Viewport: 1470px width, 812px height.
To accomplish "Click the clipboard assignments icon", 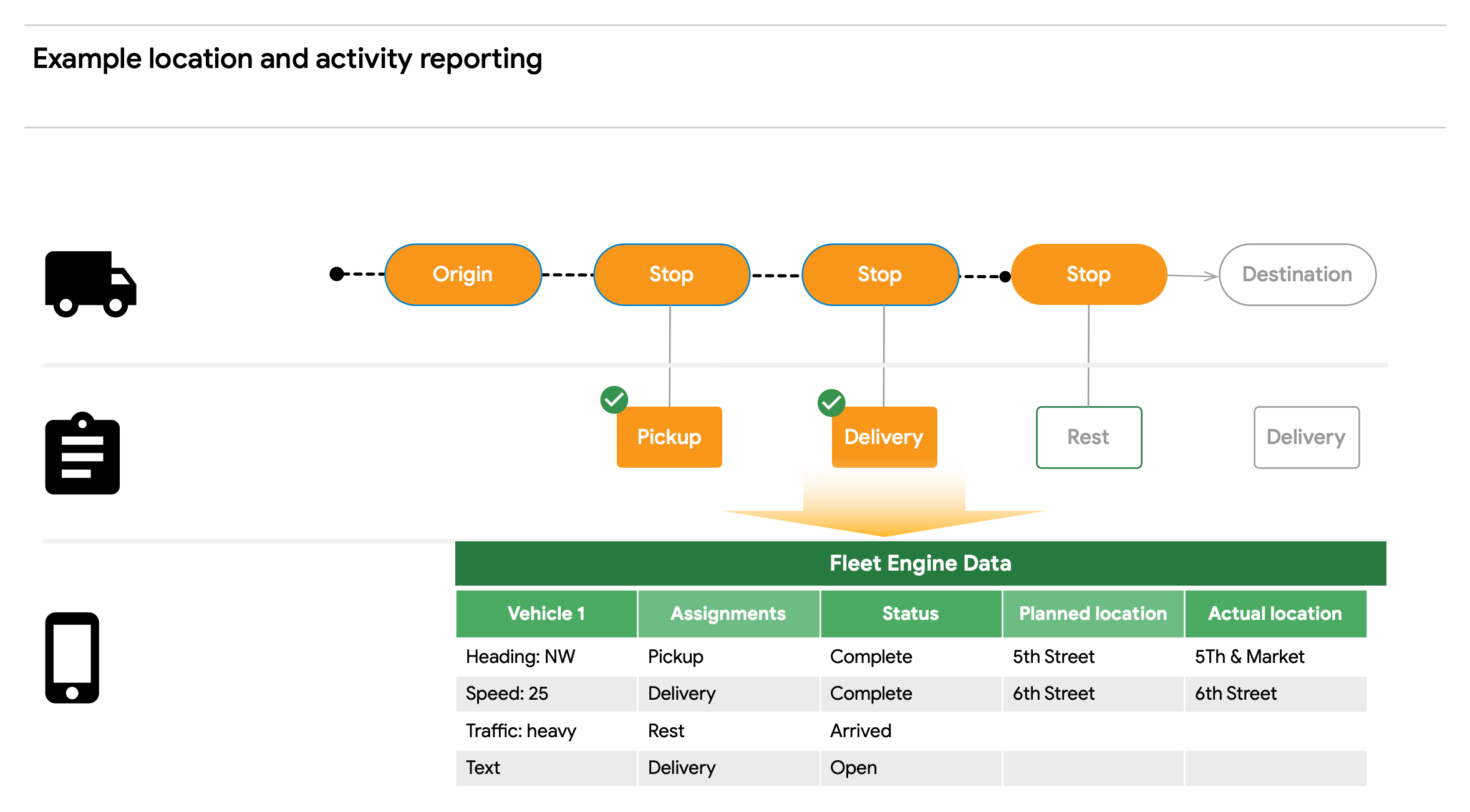I will click(x=82, y=454).
